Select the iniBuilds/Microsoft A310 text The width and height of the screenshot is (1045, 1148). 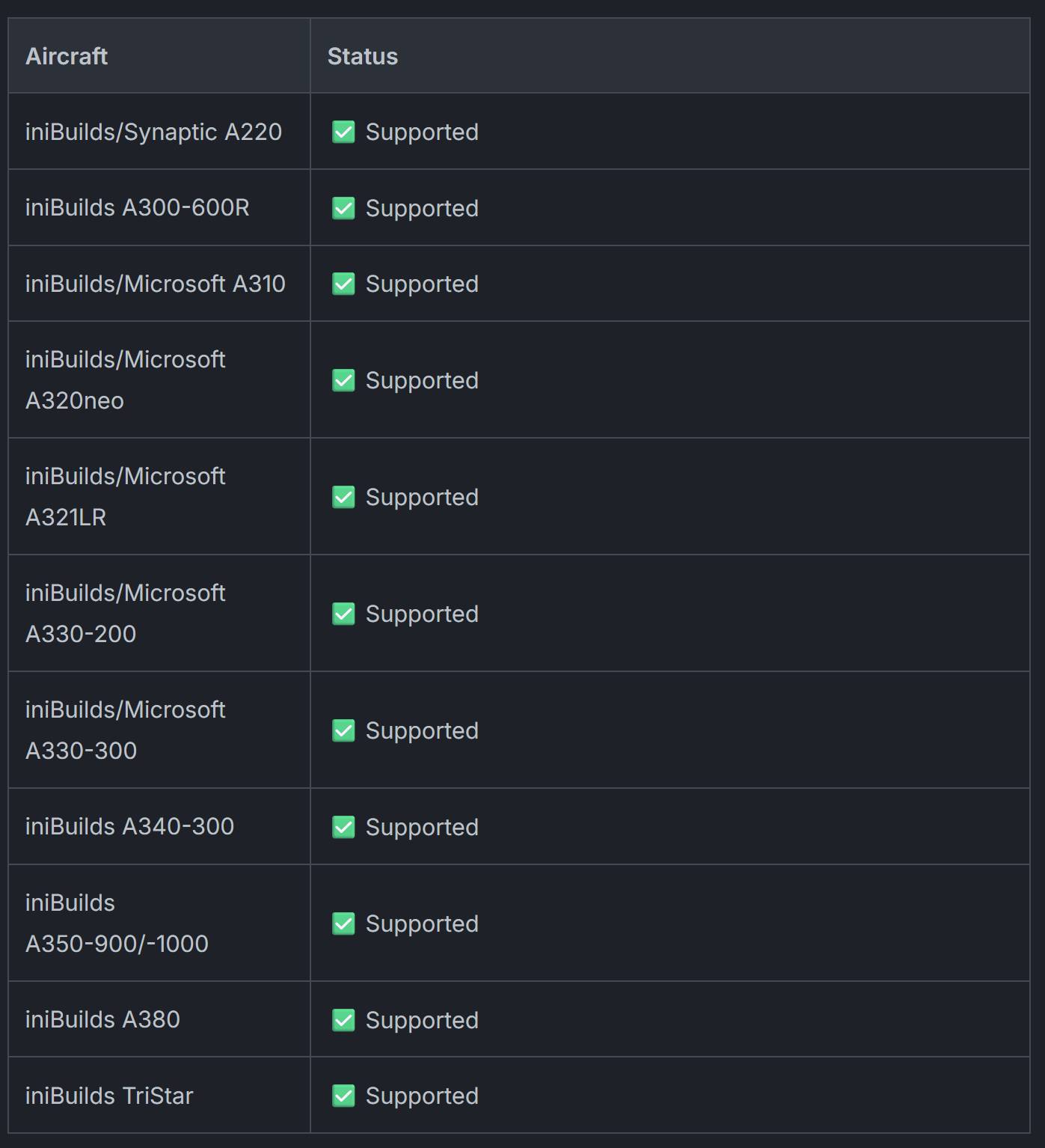coord(156,284)
